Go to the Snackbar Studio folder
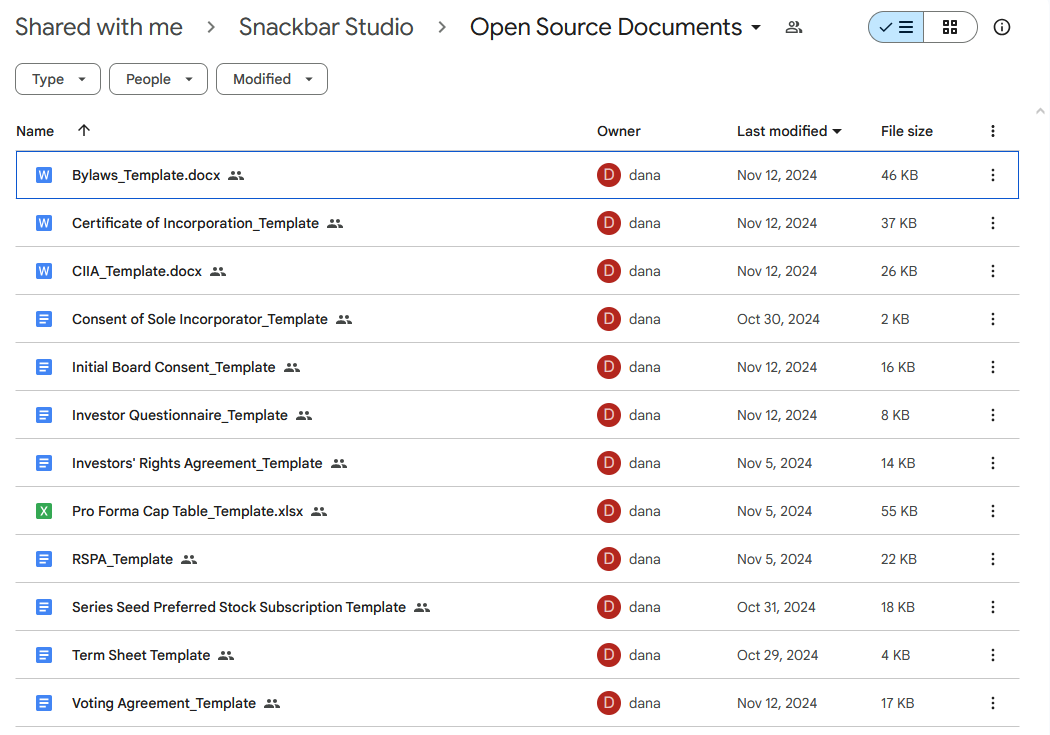Screen dimensions: 1050x735 (326, 27)
